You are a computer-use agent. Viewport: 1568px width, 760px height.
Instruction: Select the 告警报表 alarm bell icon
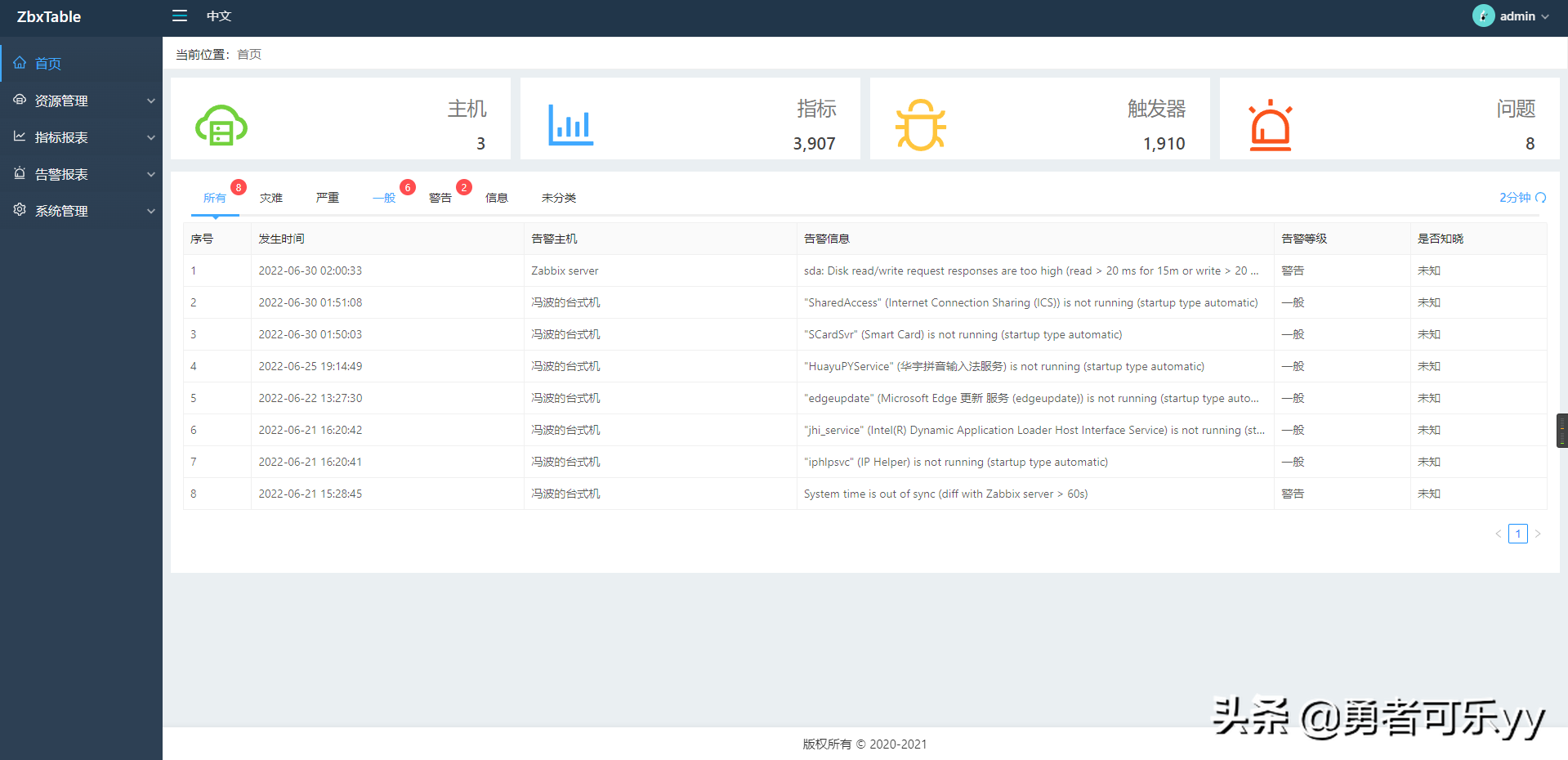click(20, 173)
